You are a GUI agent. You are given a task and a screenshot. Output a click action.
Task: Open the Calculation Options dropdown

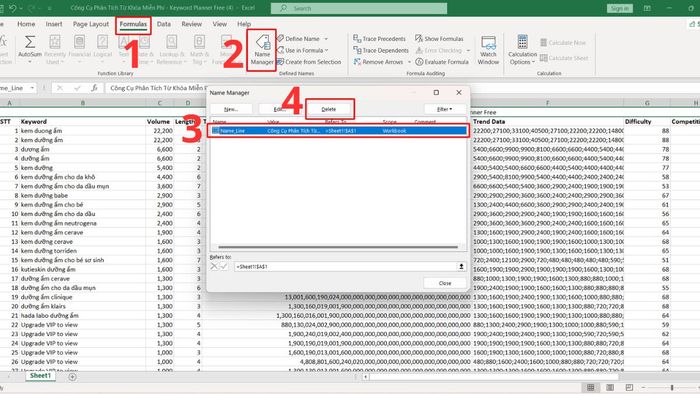[522, 50]
